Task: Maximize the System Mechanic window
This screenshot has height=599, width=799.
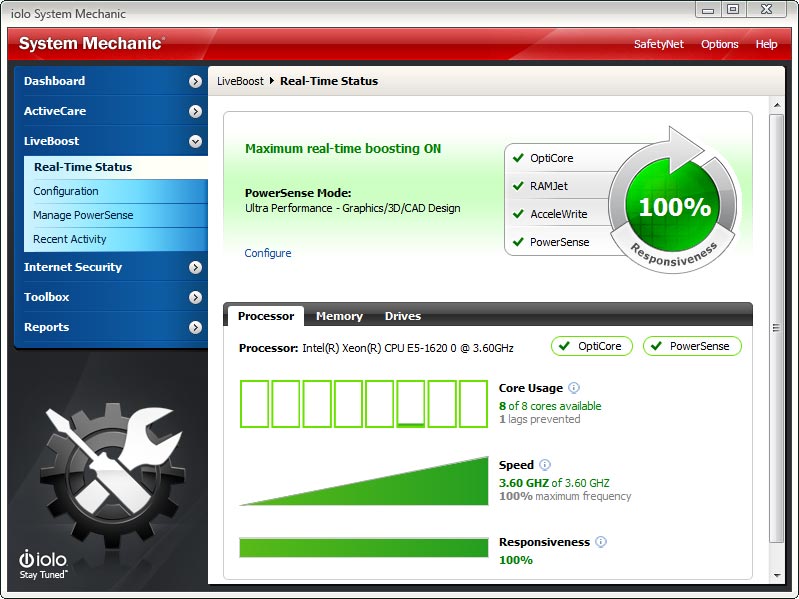Action: click(x=733, y=9)
